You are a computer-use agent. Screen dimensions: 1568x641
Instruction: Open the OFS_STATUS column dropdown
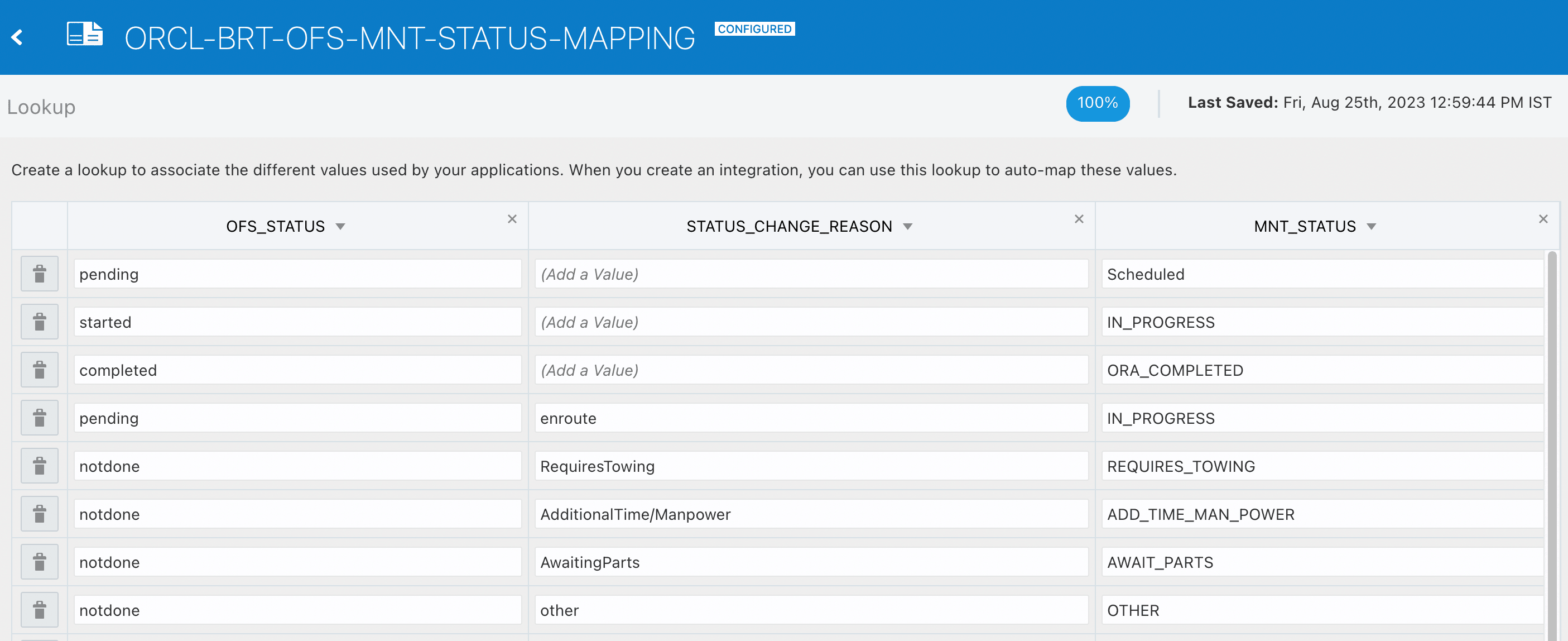(340, 227)
